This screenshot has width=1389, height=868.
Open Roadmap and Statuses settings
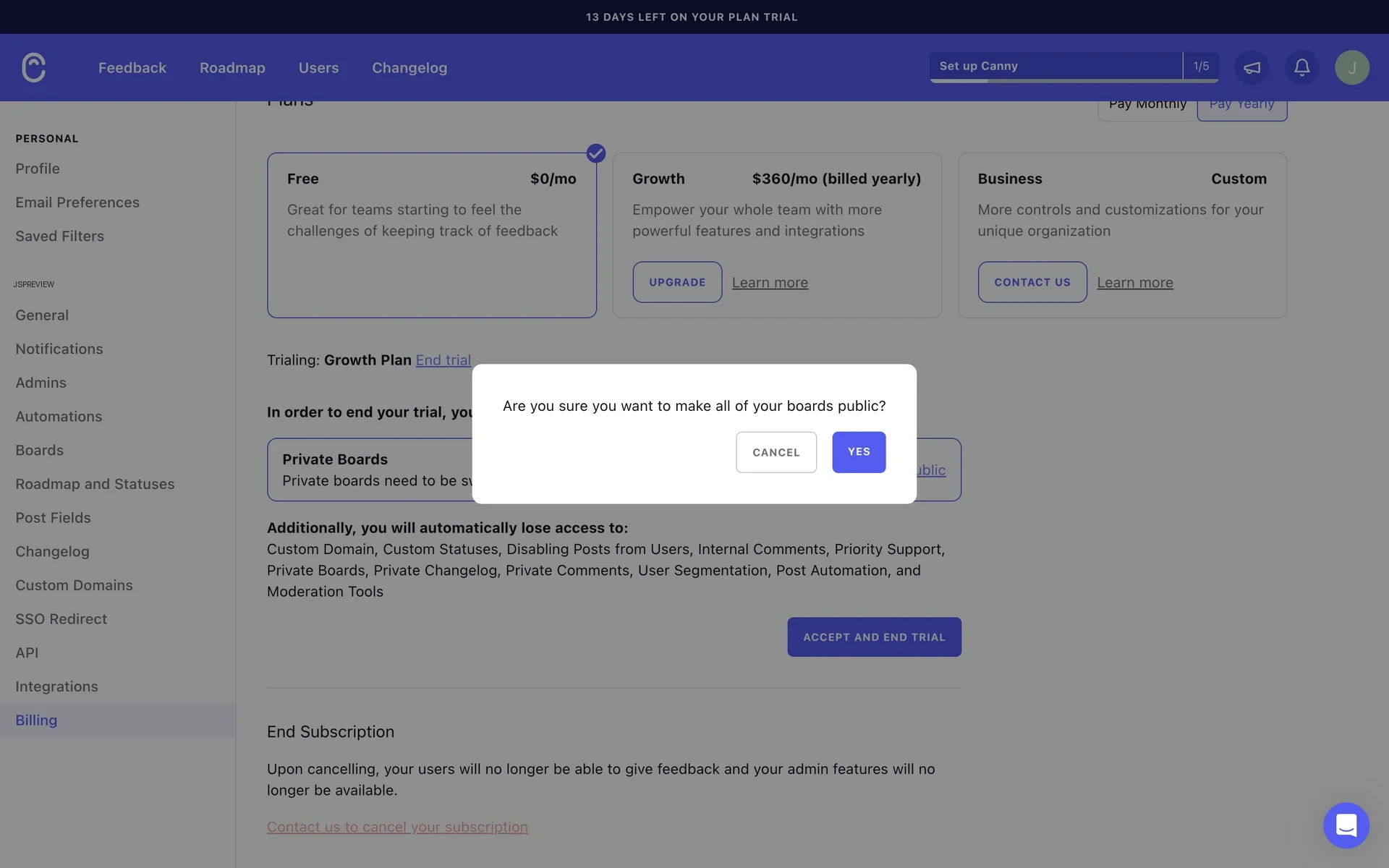click(x=95, y=484)
